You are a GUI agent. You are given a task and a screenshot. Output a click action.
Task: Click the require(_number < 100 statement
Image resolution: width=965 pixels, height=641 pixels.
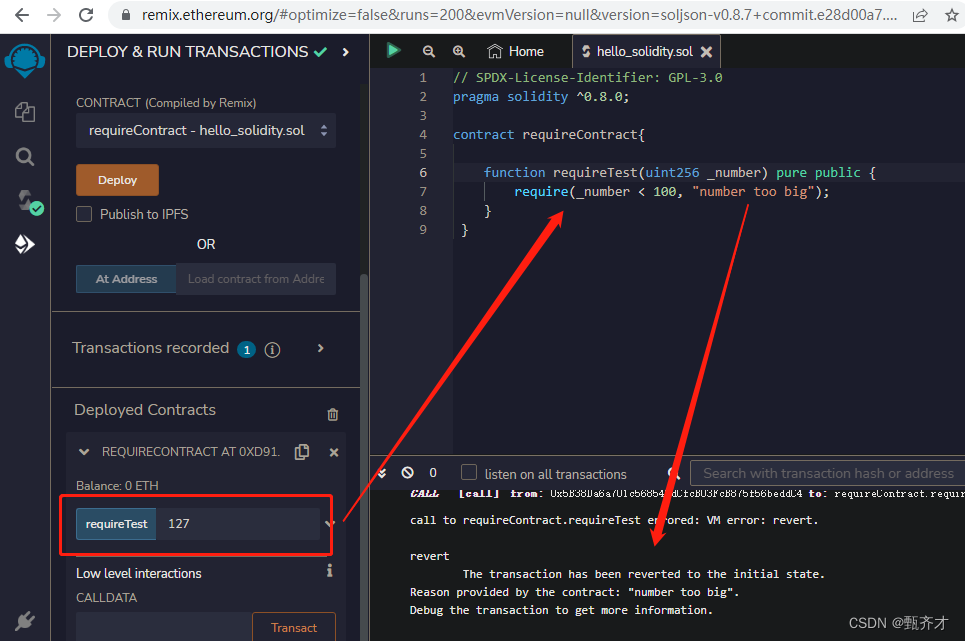tap(671, 192)
